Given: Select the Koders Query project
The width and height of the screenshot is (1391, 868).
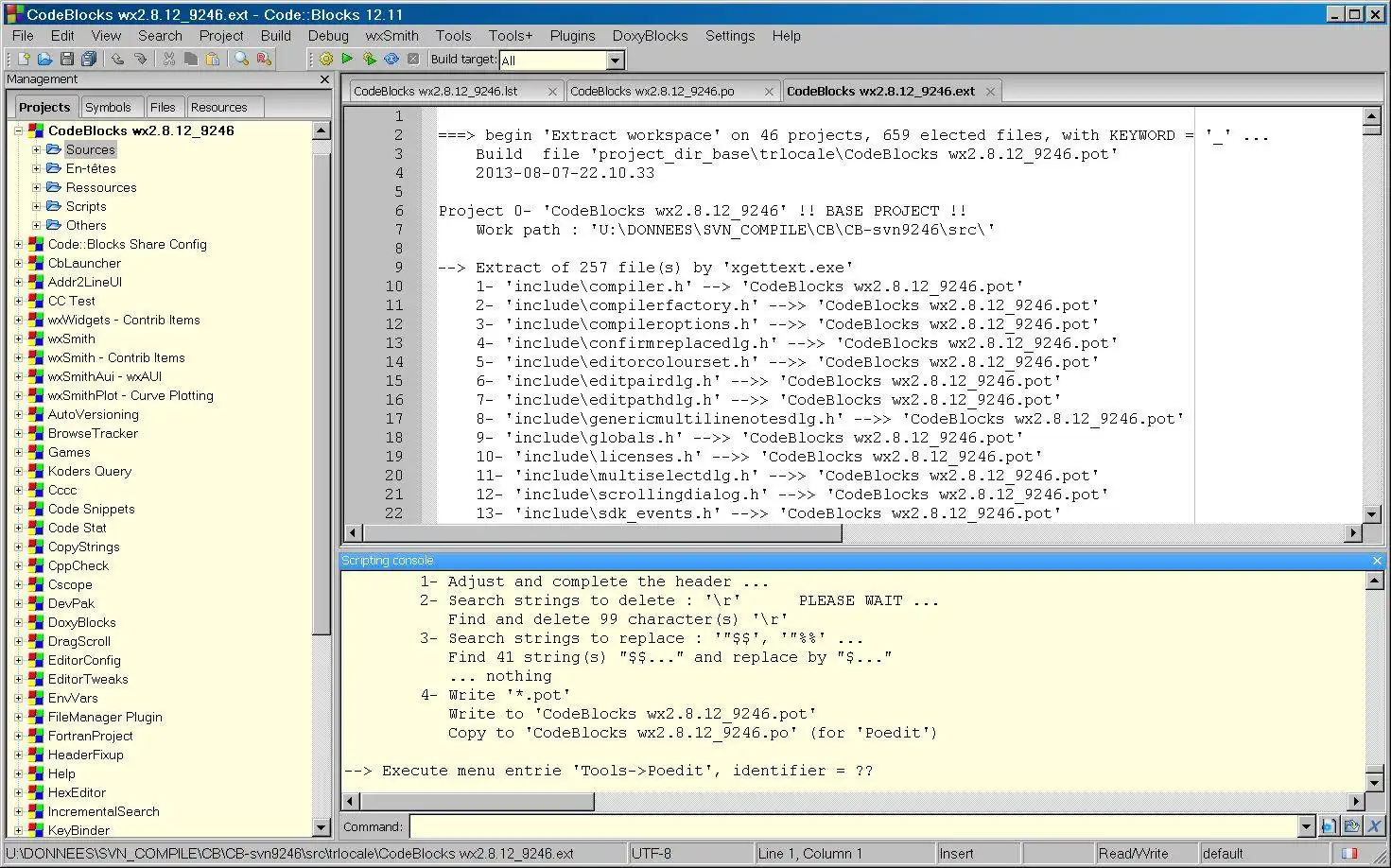Looking at the screenshot, I should point(90,471).
